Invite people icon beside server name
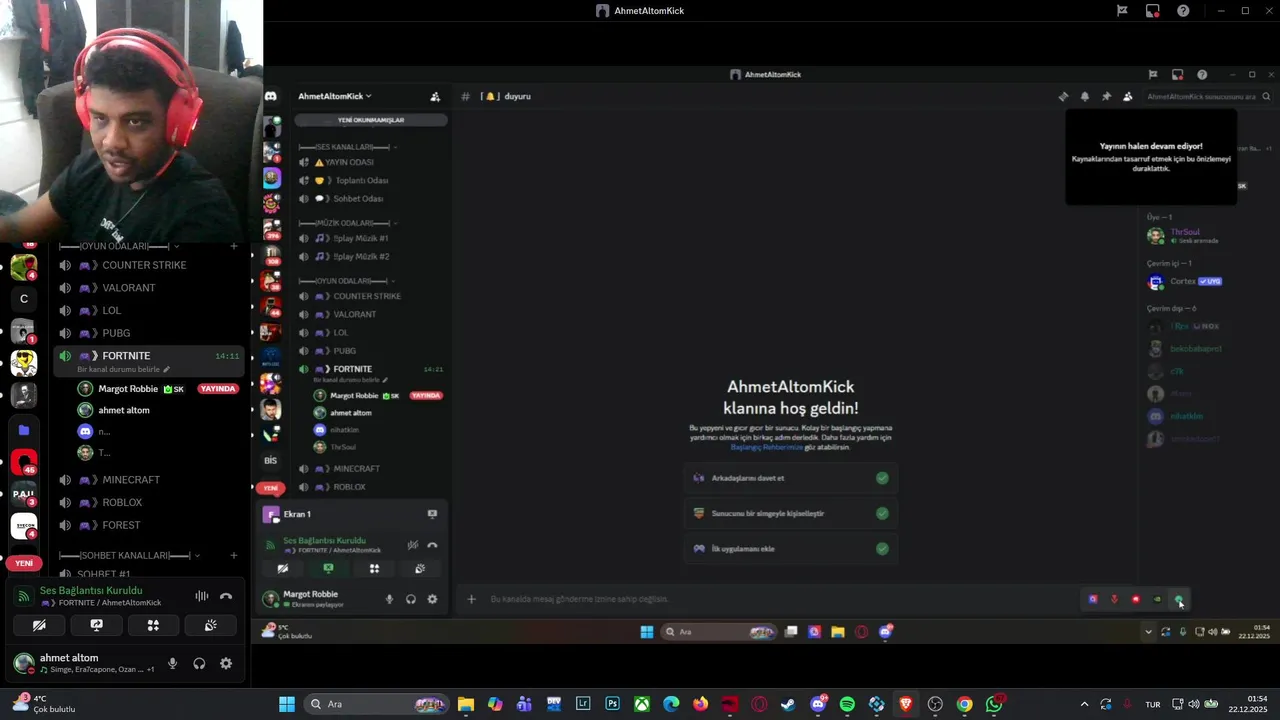This screenshot has width=1280, height=720. pyautogui.click(x=435, y=97)
